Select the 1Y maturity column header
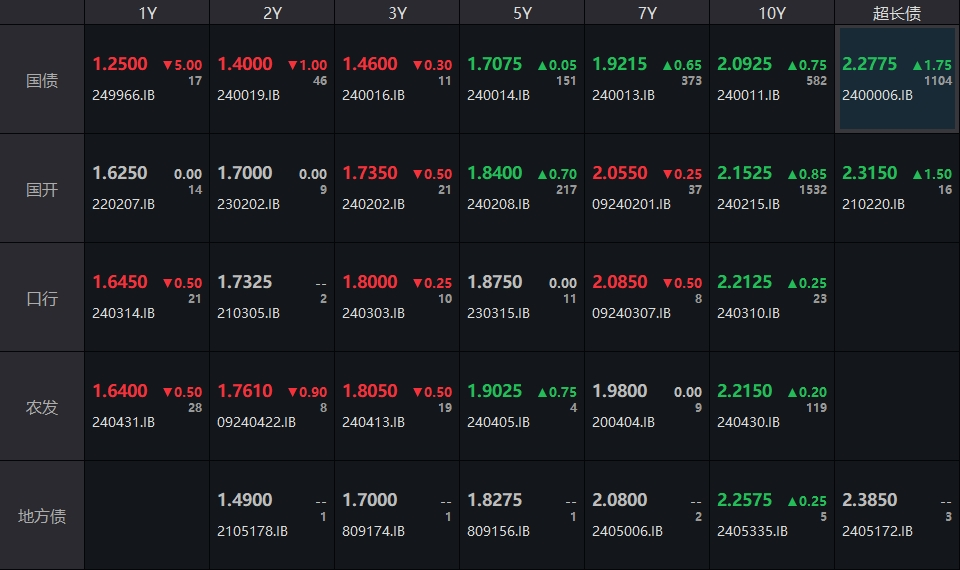The image size is (960, 570). 147,12
